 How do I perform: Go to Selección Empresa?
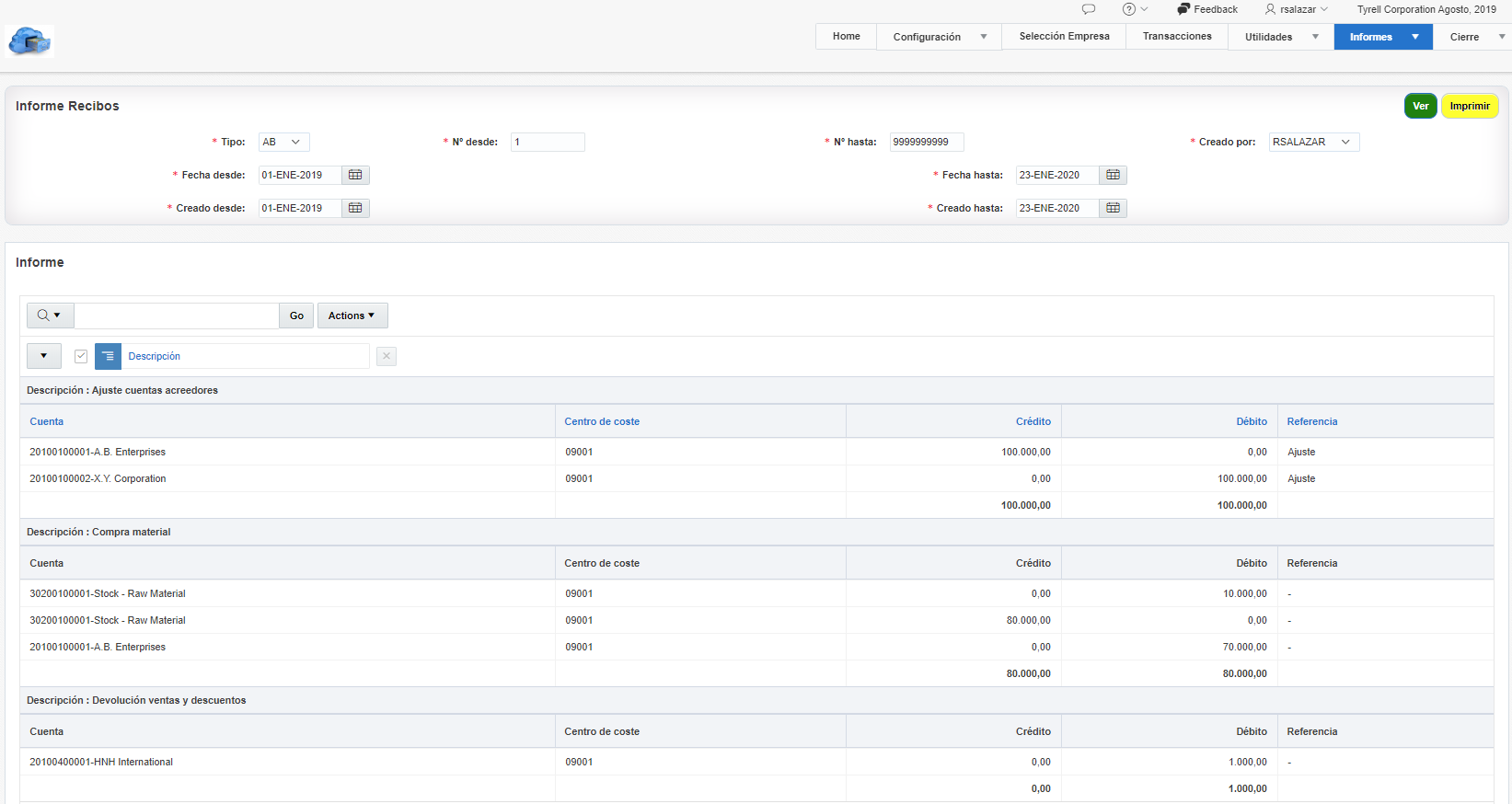[1064, 37]
